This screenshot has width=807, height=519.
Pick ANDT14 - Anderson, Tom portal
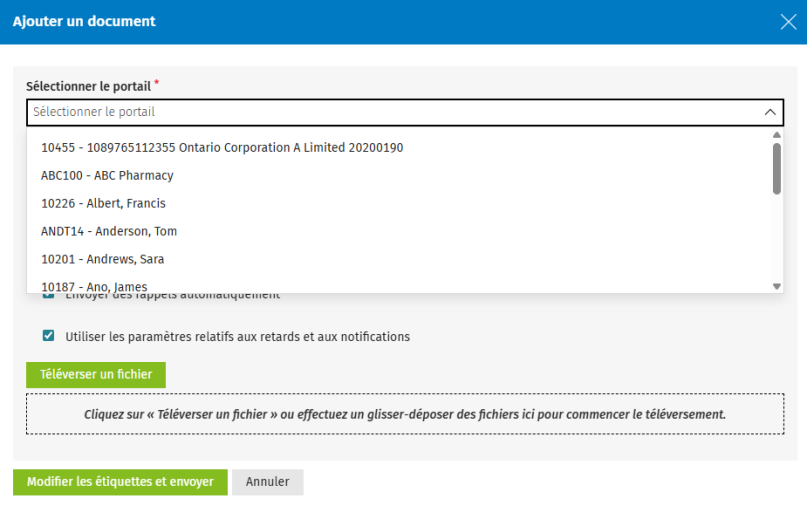[109, 231]
